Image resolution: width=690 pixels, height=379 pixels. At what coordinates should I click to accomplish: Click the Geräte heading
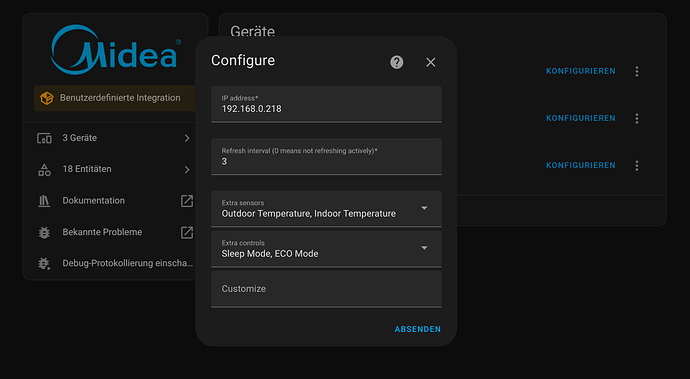[x=253, y=31]
